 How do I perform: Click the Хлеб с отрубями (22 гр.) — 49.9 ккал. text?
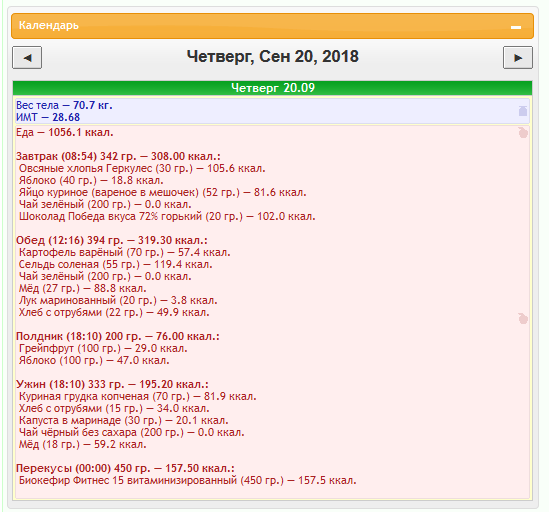pyautogui.click(x=114, y=312)
